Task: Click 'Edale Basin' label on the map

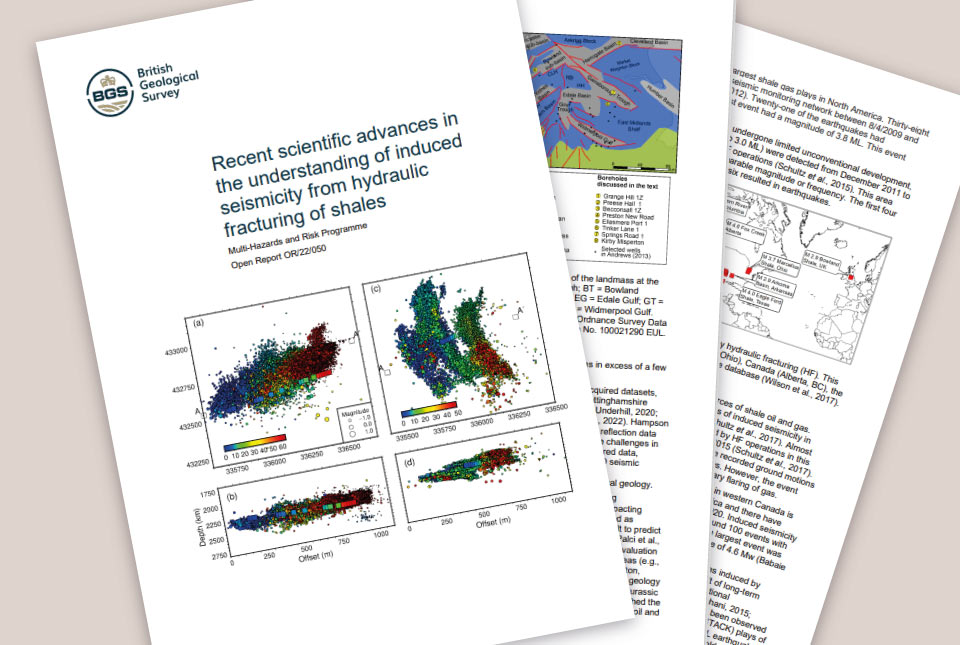Action: click(x=576, y=96)
